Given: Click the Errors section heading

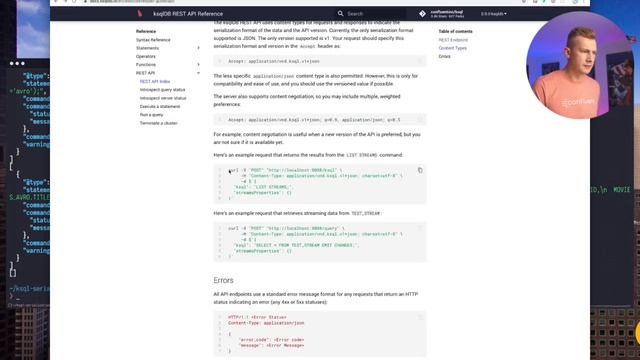Looking at the screenshot, I should click(223, 280).
